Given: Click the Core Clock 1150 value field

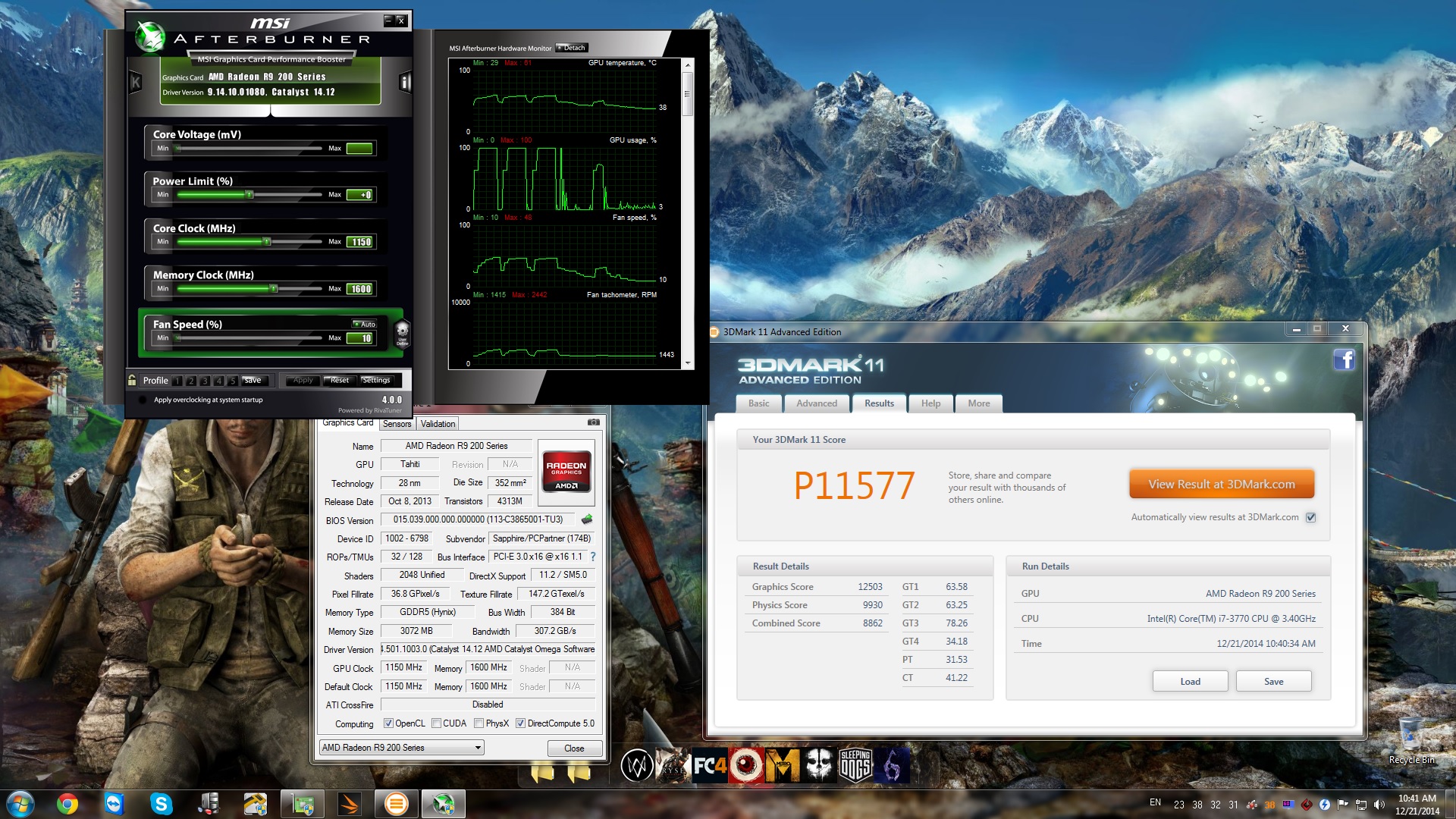Looking at the screenshot, I should [360, 242].
